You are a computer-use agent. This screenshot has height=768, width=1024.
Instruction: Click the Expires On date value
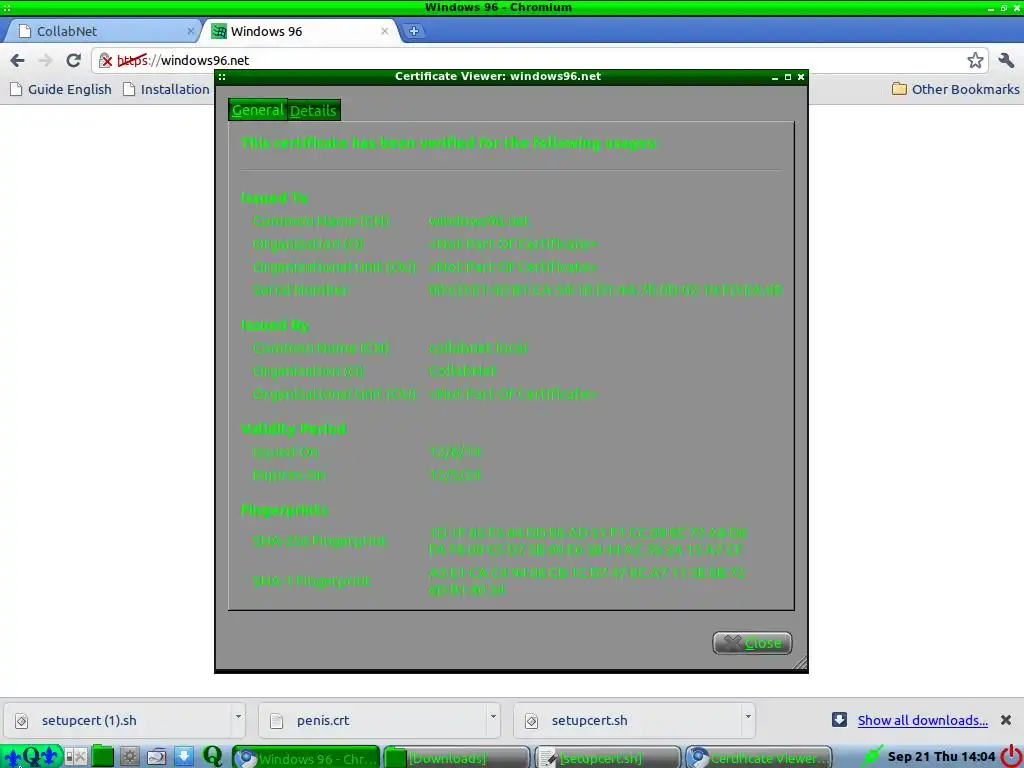coord(455,475)
